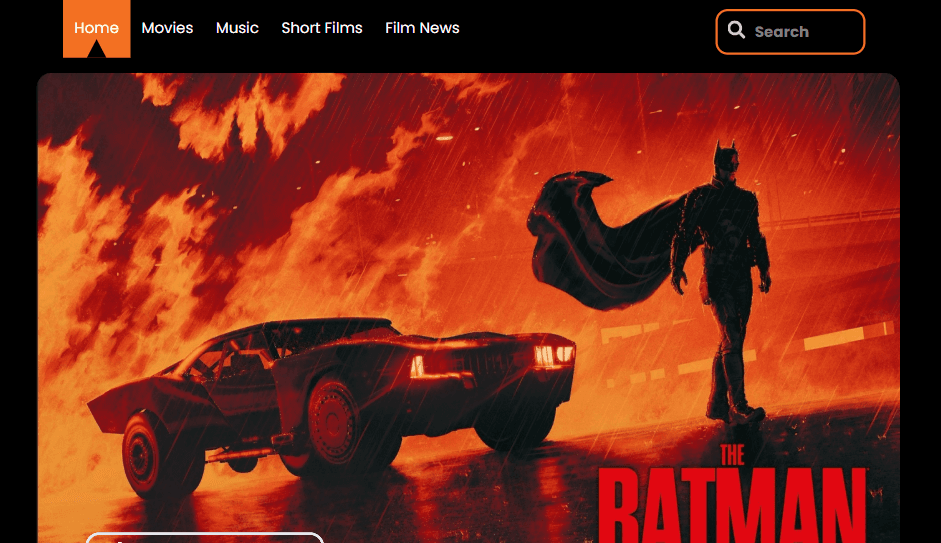The width and height of the screenshot is (941, 543).
Task: Open the Home nav tab
Action: pyautogui.click(x=97, y=28)
